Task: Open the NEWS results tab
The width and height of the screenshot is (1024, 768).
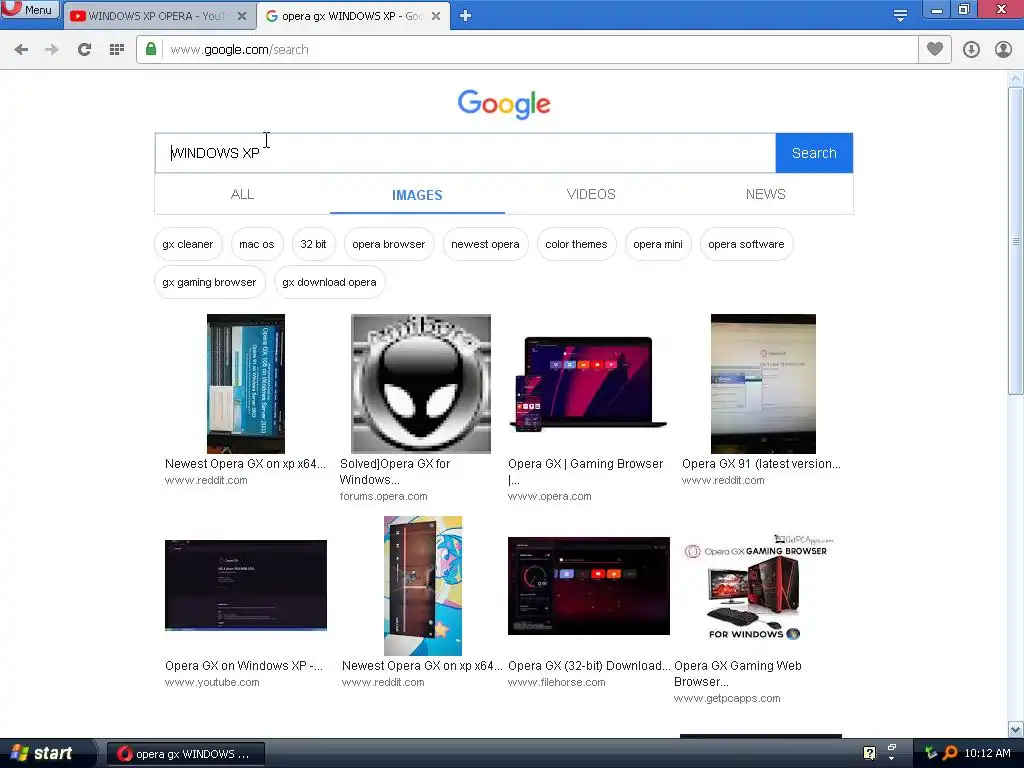Action: (x=765, y=195)
